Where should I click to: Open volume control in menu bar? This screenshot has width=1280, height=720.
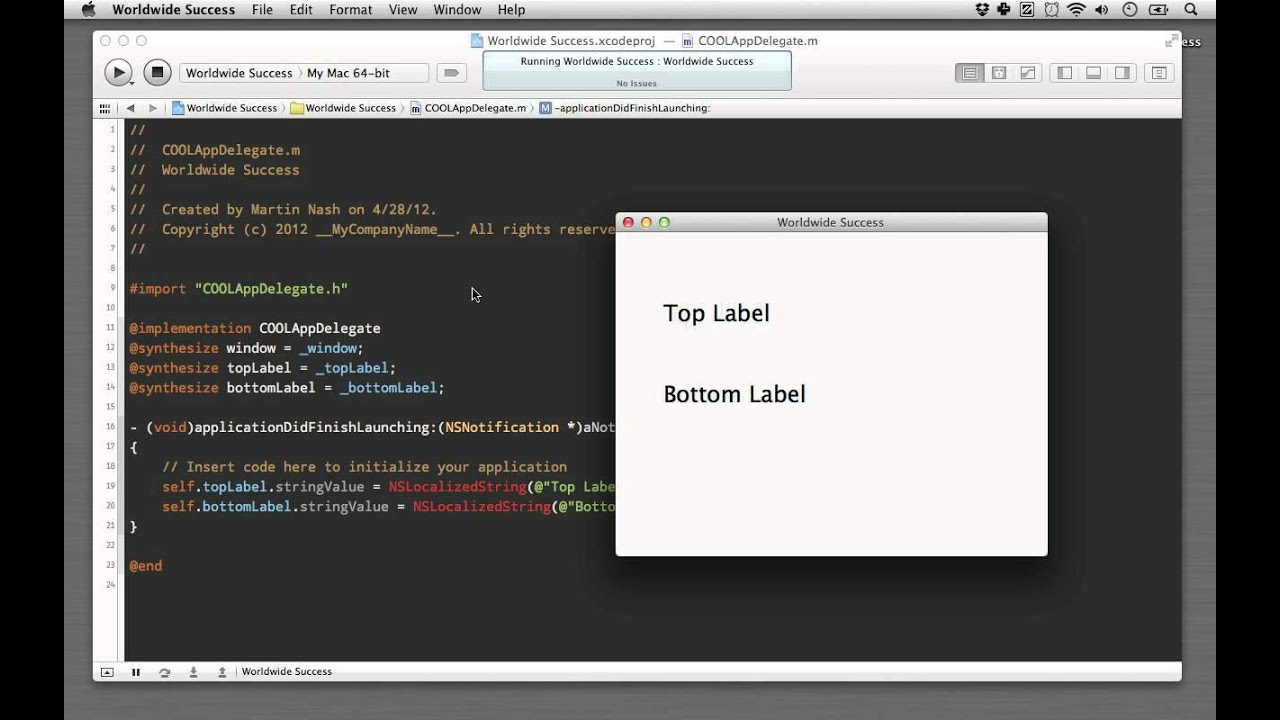point(1103,9)
